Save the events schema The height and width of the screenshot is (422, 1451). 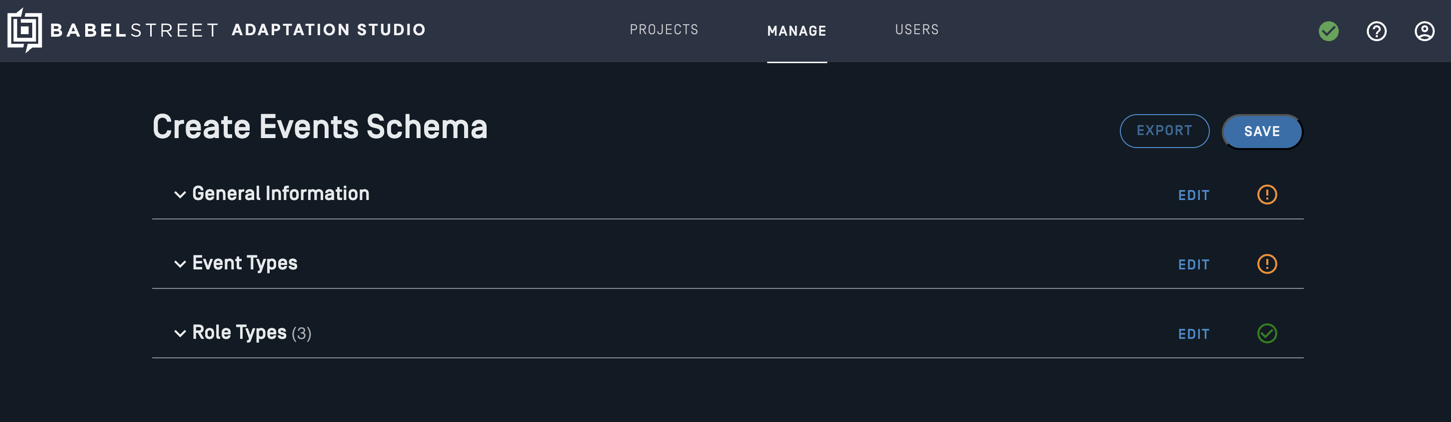[1262, 132]
